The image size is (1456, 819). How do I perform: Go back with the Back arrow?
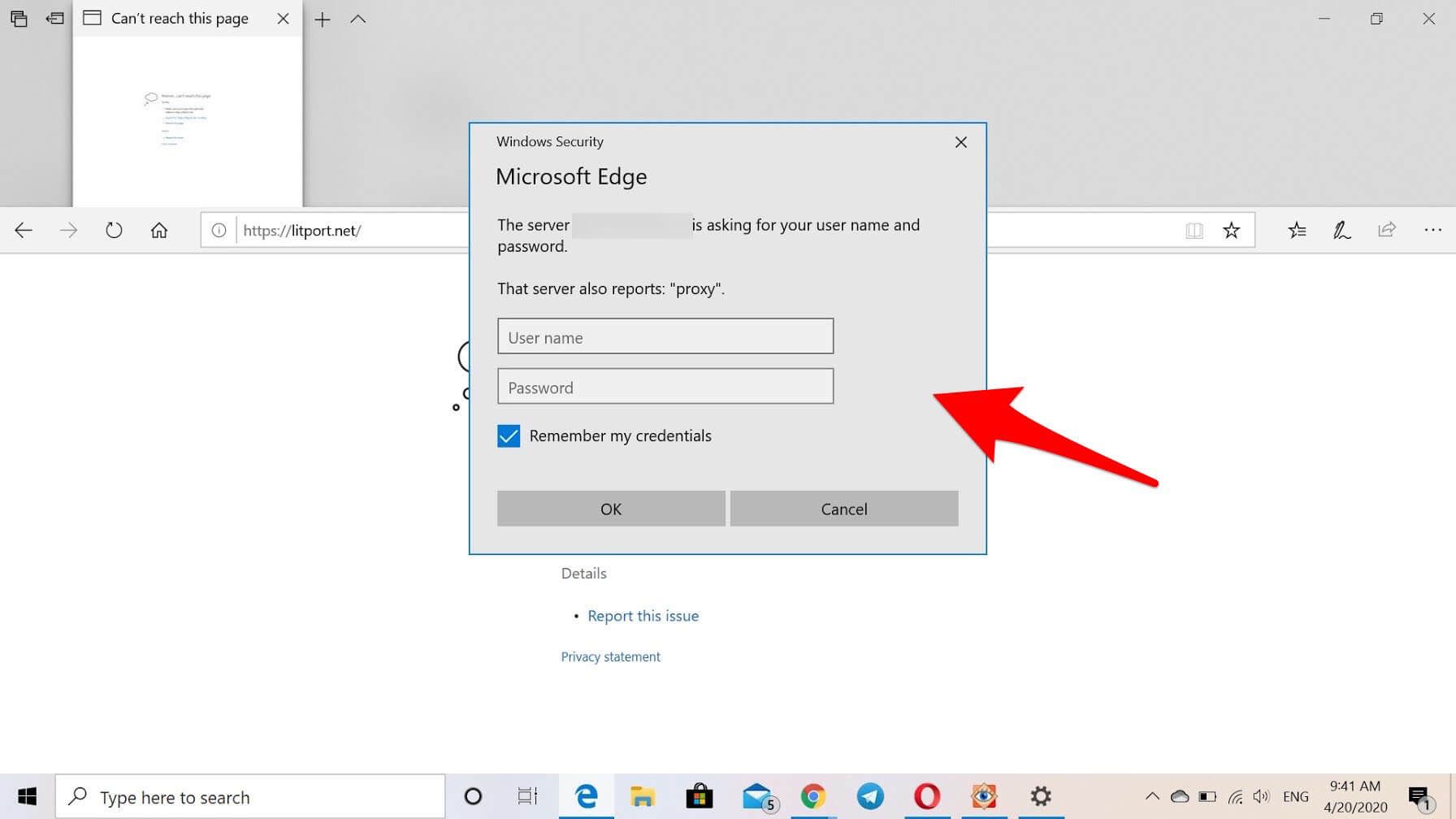tap(24, 231)
